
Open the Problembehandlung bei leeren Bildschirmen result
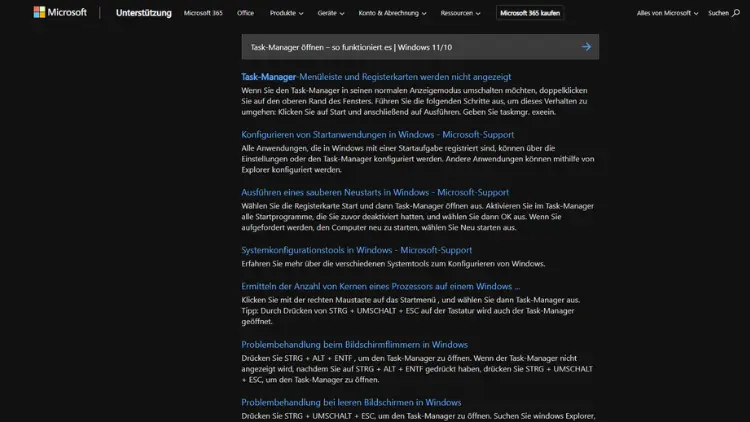tap(351, 402)
